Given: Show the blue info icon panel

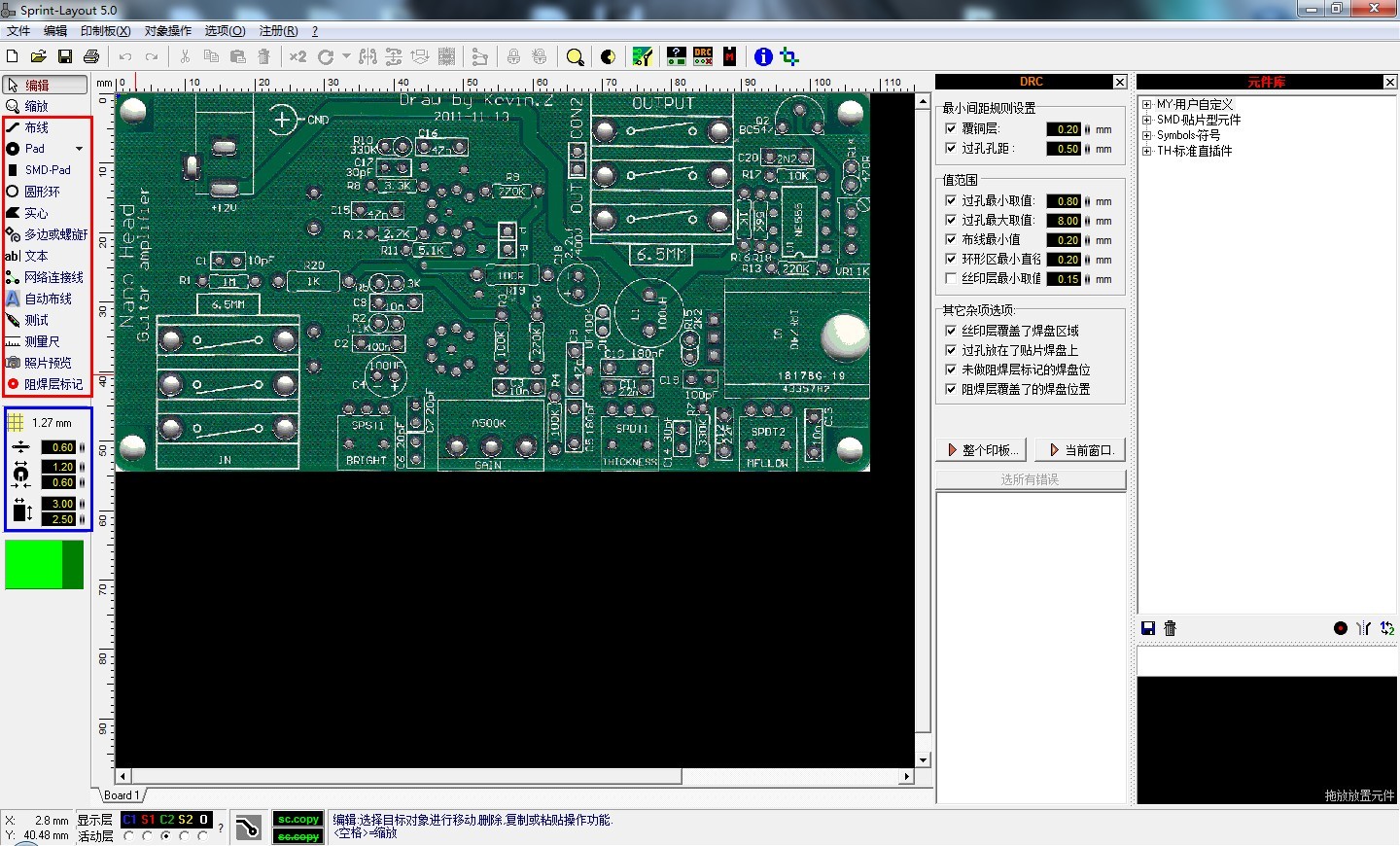Looking at the screenshot, I should (764, 56).
